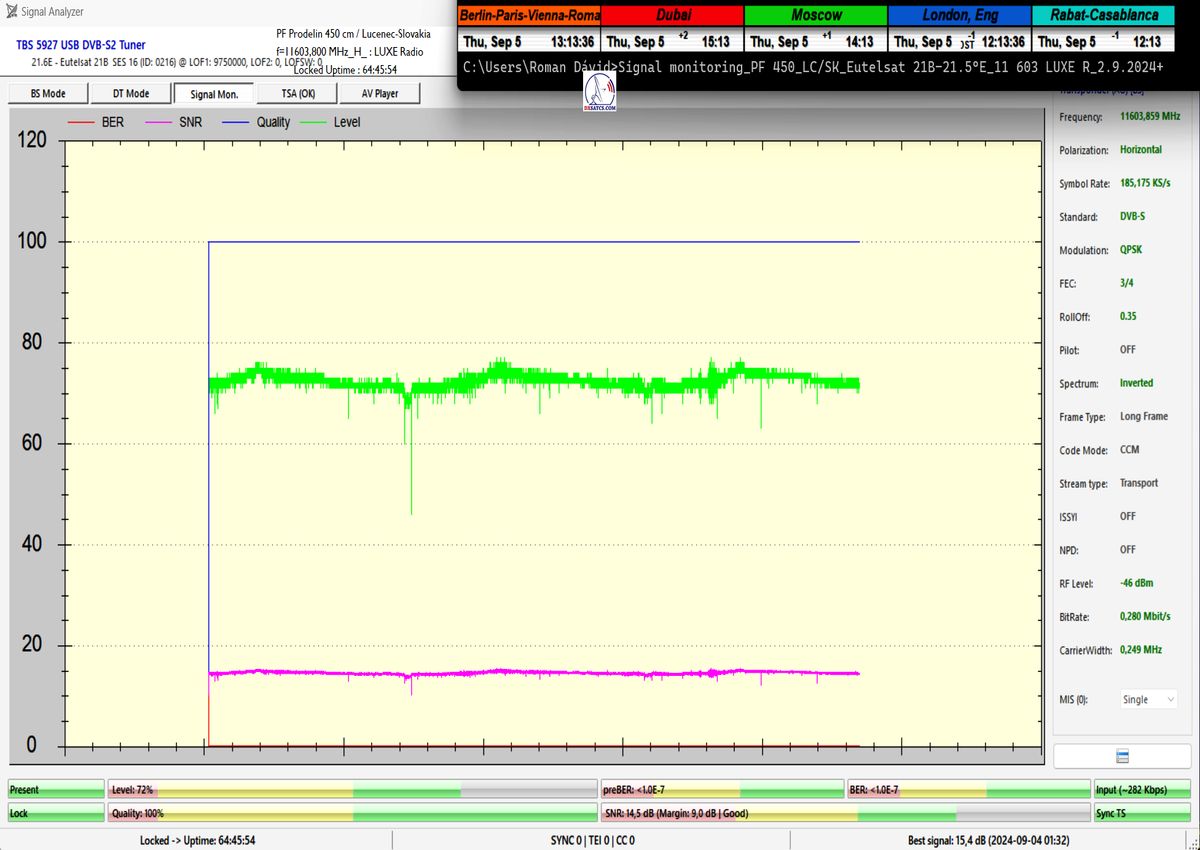Click the green Level legend entry

point(332,122)
